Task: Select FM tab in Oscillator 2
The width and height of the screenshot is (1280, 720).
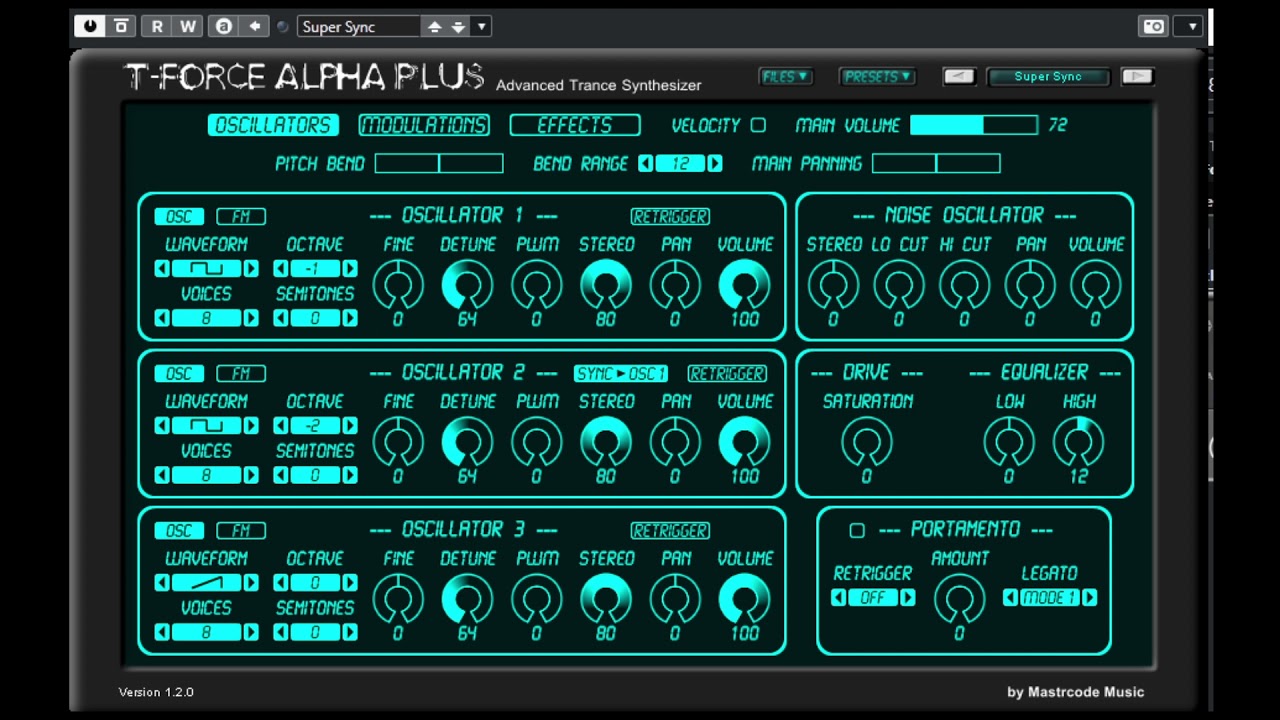Action: point(241,374)
